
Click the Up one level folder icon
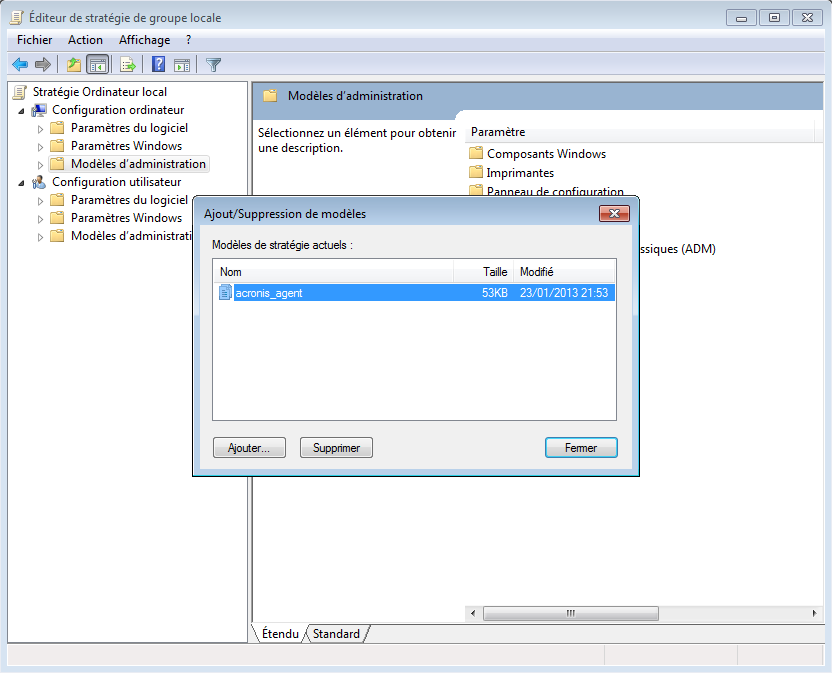pos(73,65)
